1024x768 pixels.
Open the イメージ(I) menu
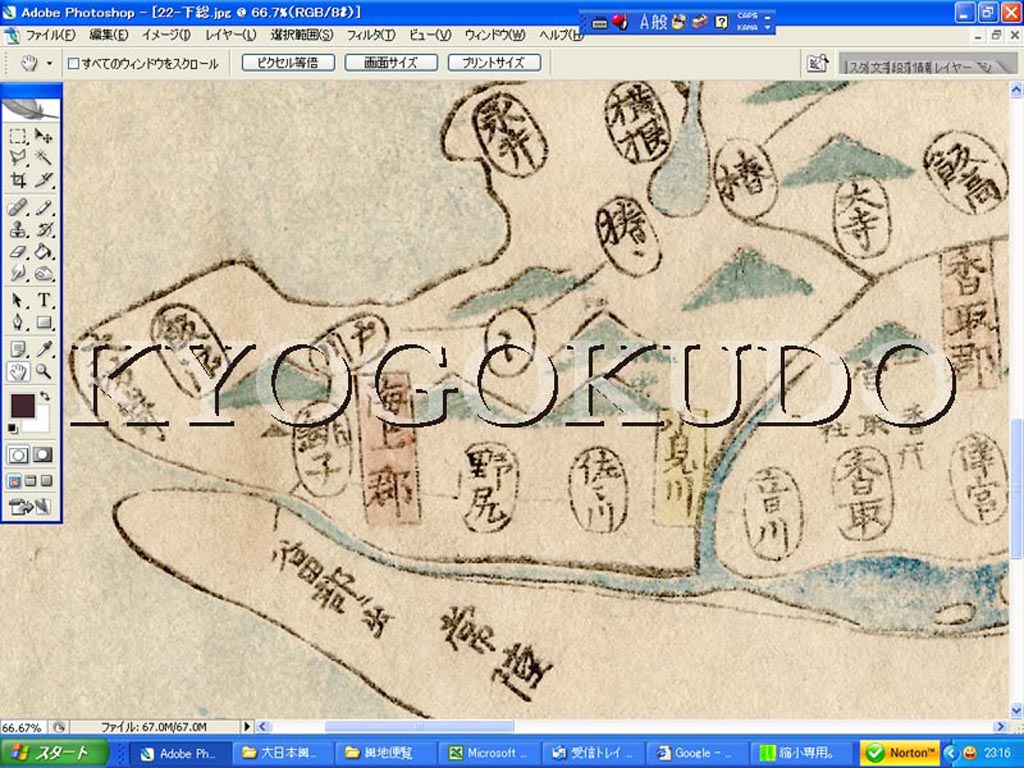click(x=166, y=35)
